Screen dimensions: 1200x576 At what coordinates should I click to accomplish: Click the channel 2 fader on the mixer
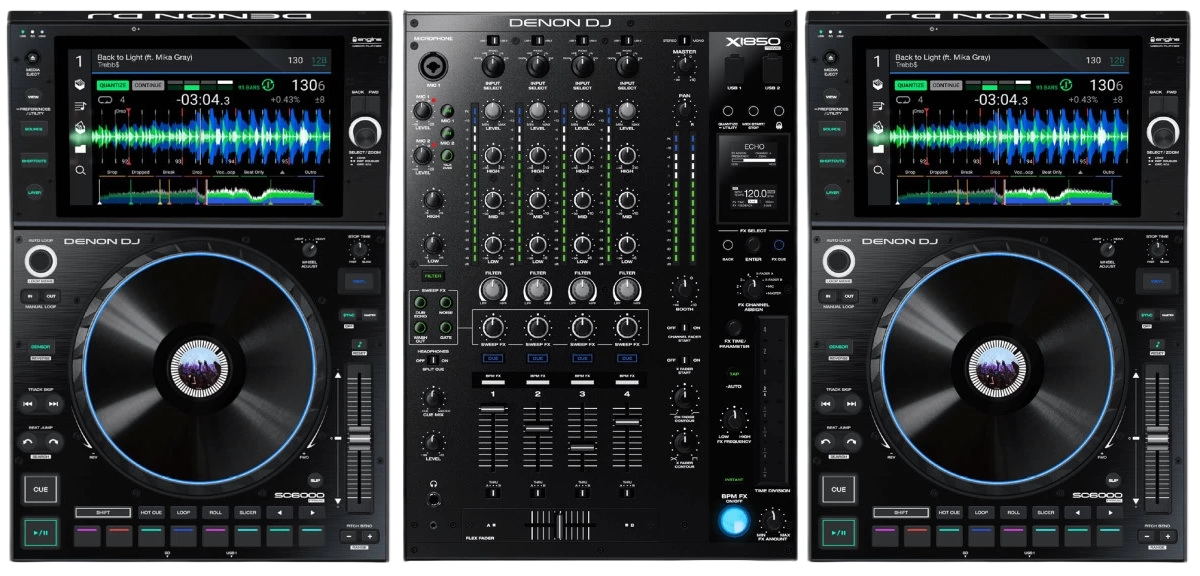click(x=538, y=429)
